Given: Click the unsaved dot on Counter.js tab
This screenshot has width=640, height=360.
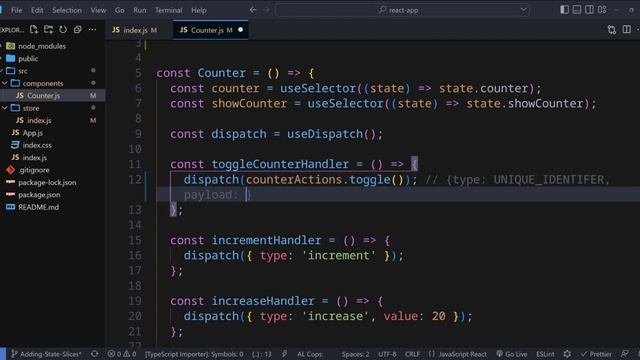Looking at the screenshot, I should (x=240, y=30).
